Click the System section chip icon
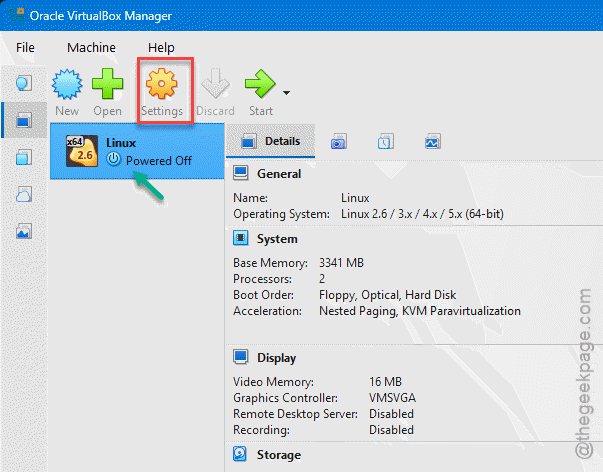This screenshot has height=472, width=603. [241, 238]
